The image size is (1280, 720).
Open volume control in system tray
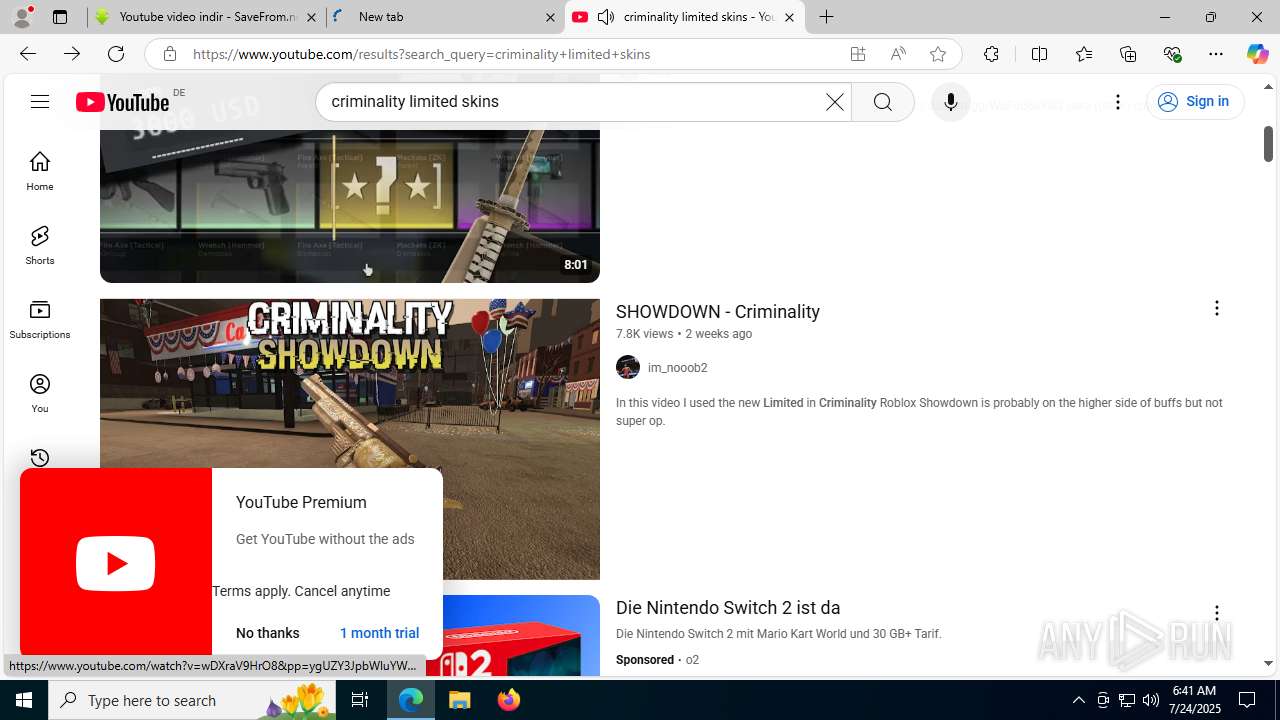(1150, 700)
